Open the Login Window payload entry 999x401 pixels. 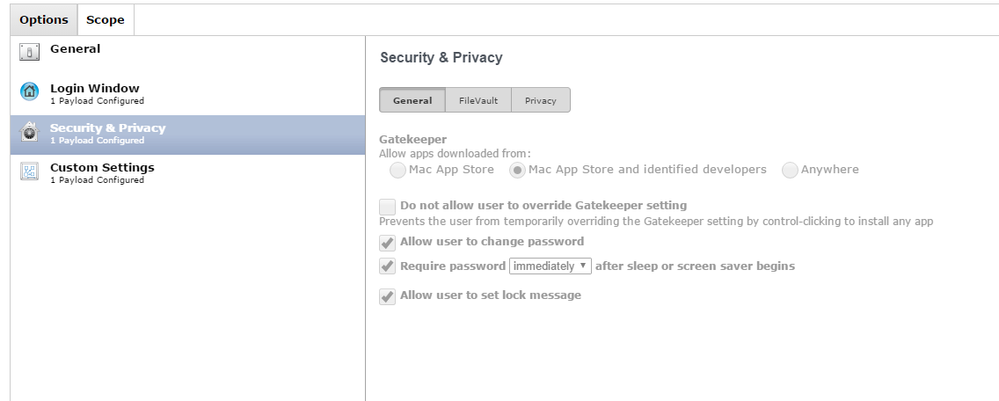(x=188, y=94)
